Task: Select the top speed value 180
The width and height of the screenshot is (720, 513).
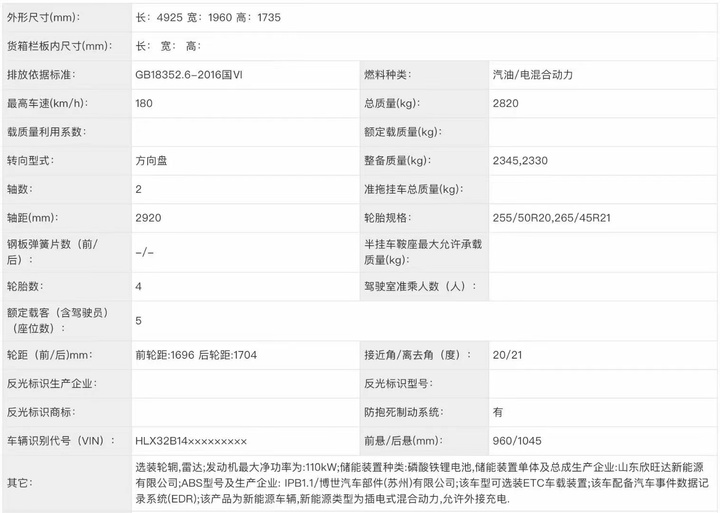Action: coord(144,103)
